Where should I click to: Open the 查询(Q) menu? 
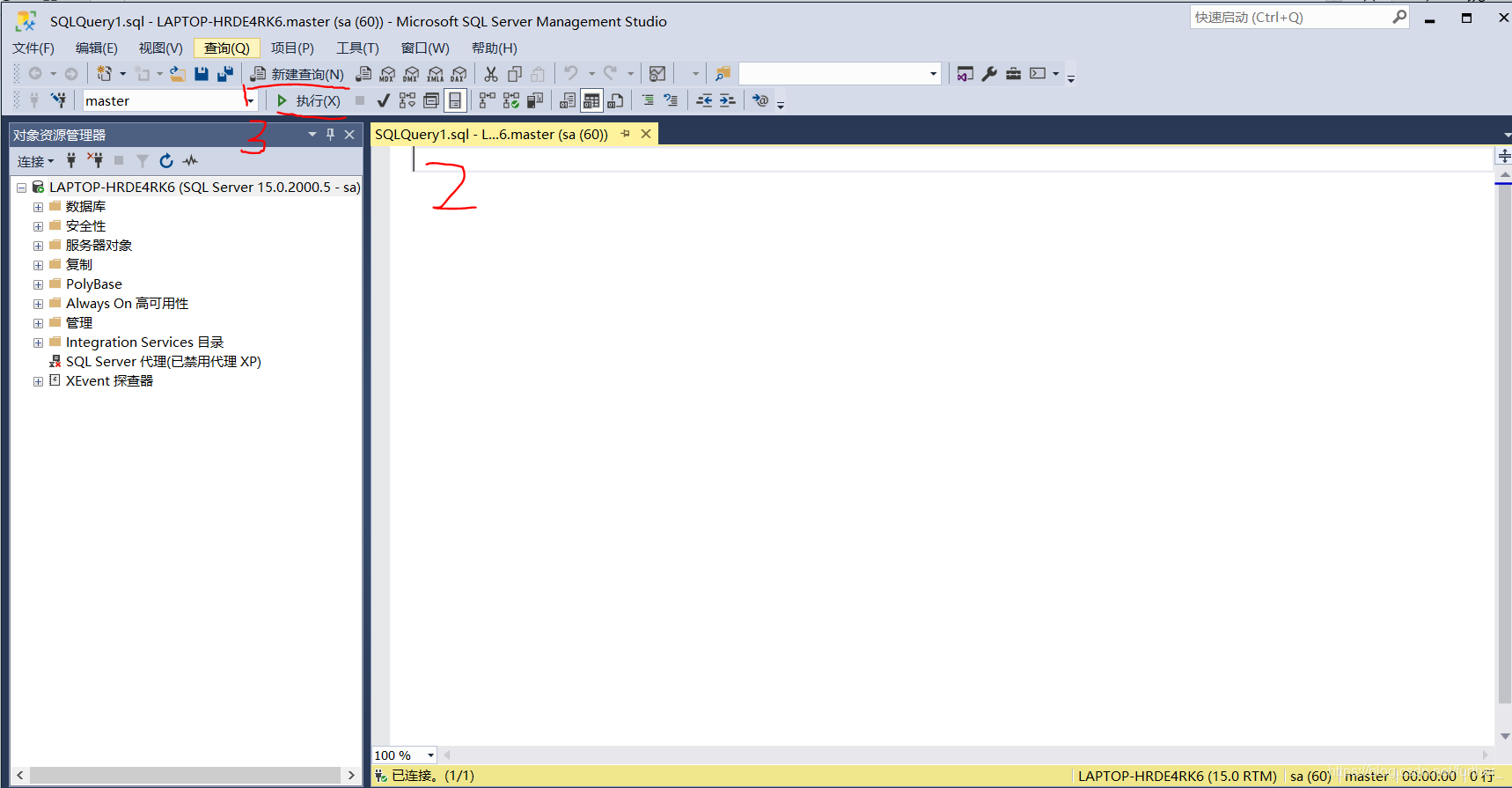click(226, 48)
